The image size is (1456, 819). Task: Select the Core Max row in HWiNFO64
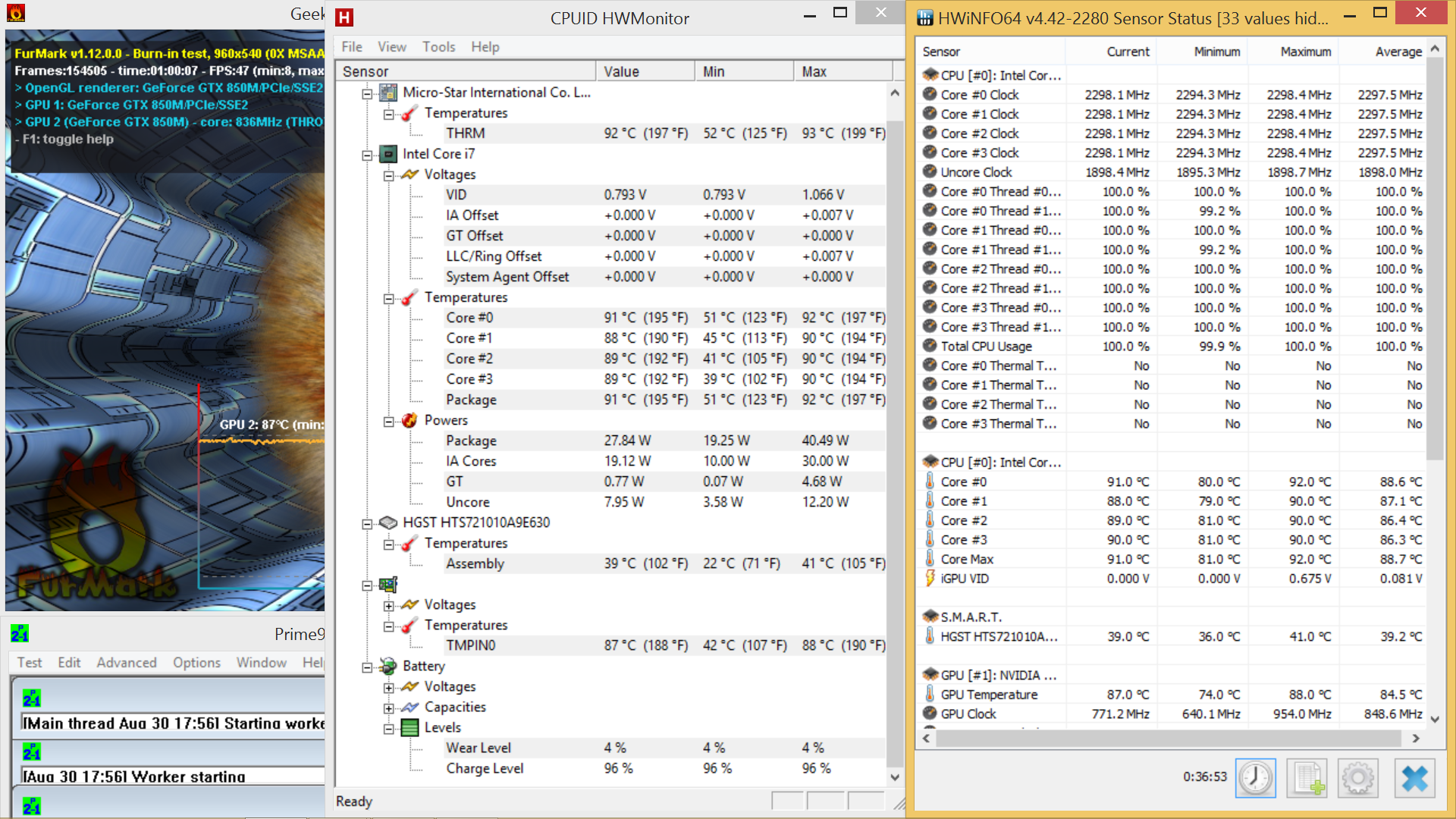(1172, 559)
